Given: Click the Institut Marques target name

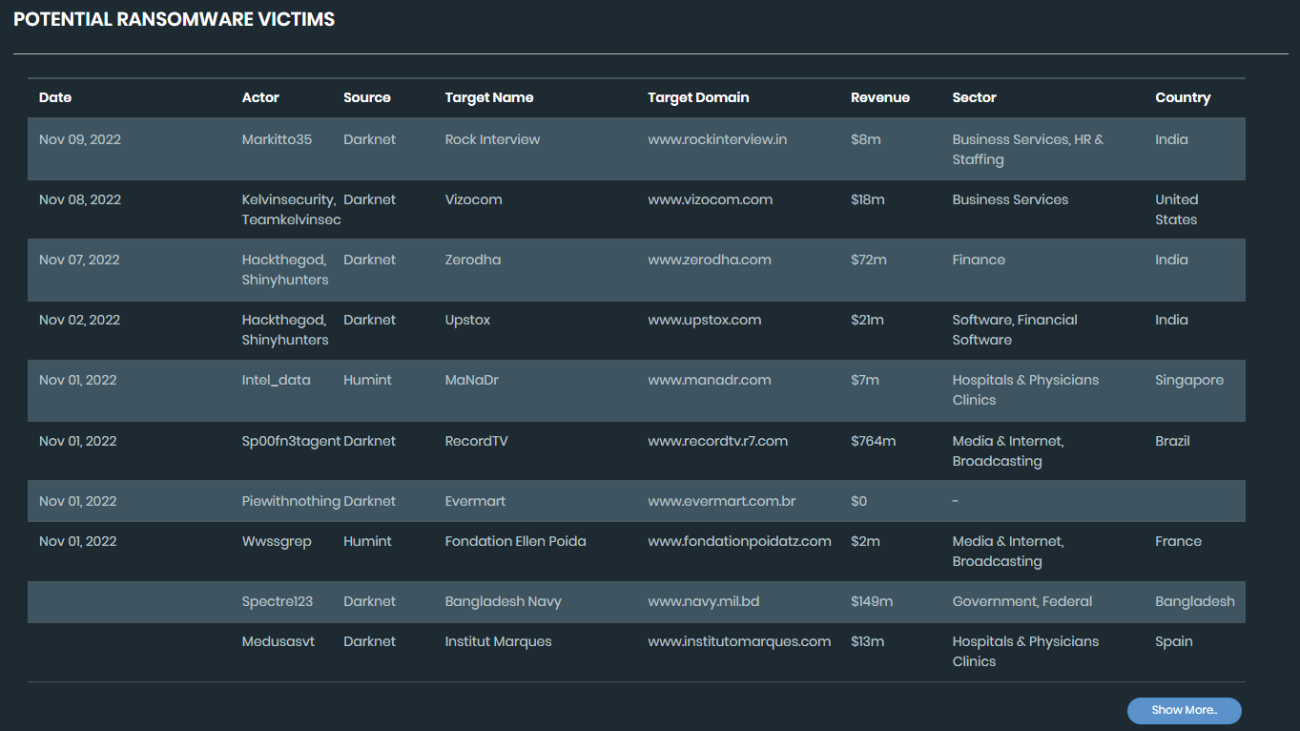Looking at the screenshot, I should [498, 642].
